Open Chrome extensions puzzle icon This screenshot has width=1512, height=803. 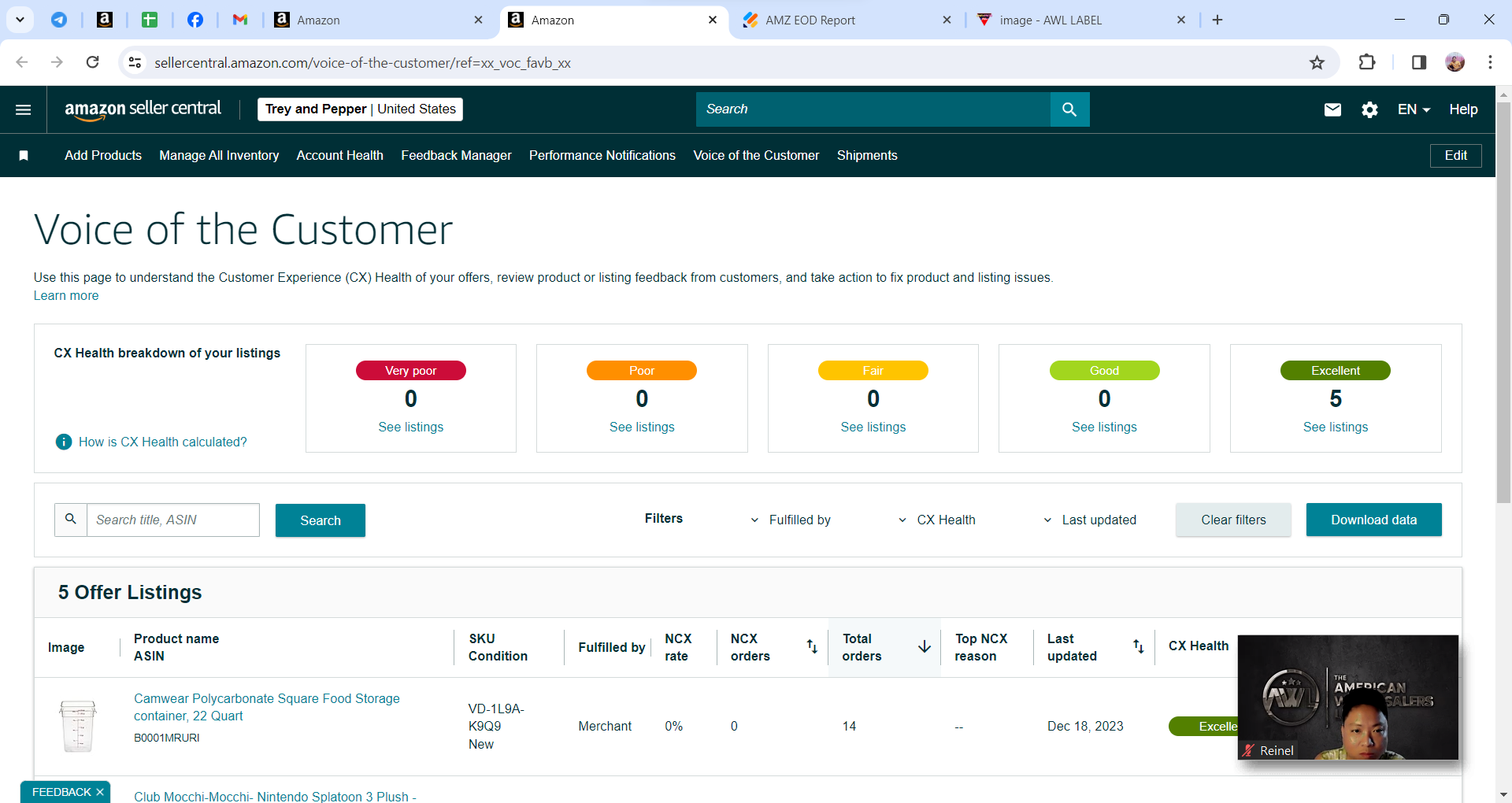[1367, 63]
